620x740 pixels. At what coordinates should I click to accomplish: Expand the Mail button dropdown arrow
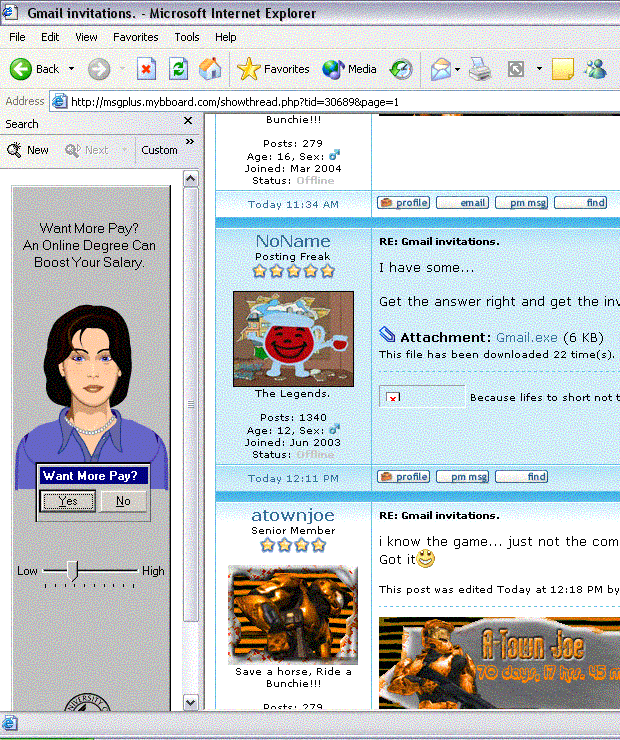tap(457, 69)
